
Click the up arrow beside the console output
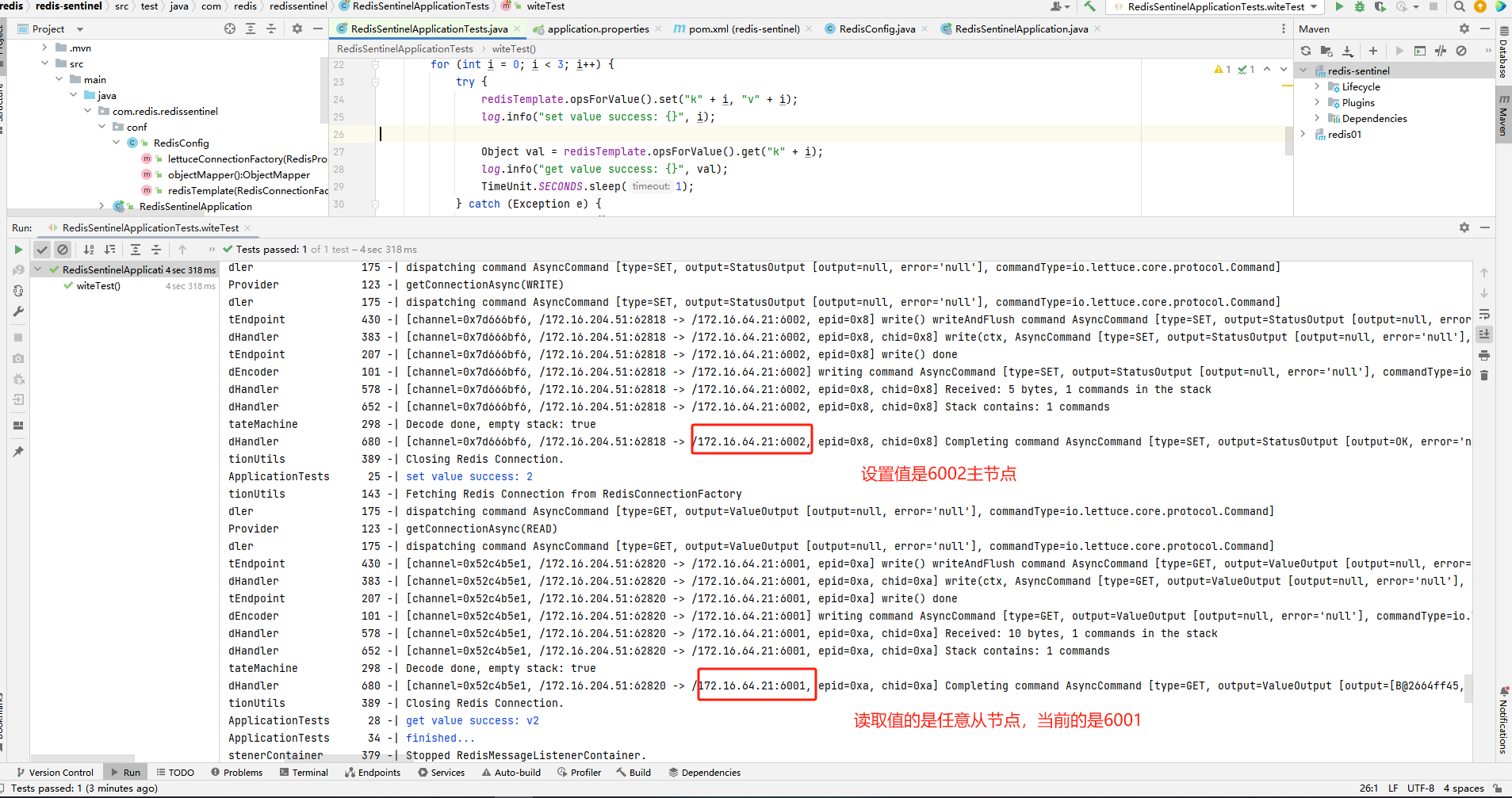(1484, 273)
